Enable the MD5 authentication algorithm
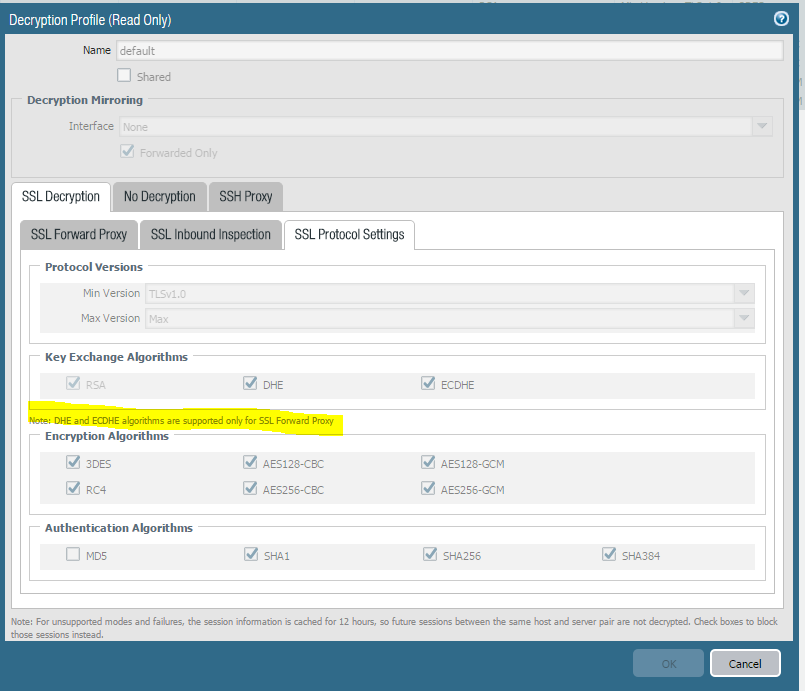This screenshot has width=805, height=691. (x=73, y=554)
